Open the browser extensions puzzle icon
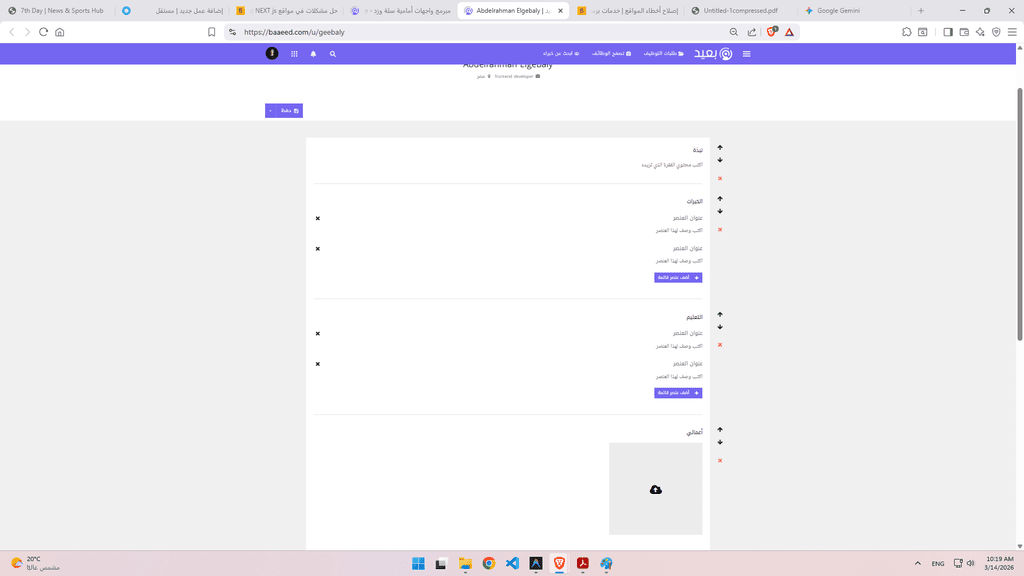 [x=906, y=32]
